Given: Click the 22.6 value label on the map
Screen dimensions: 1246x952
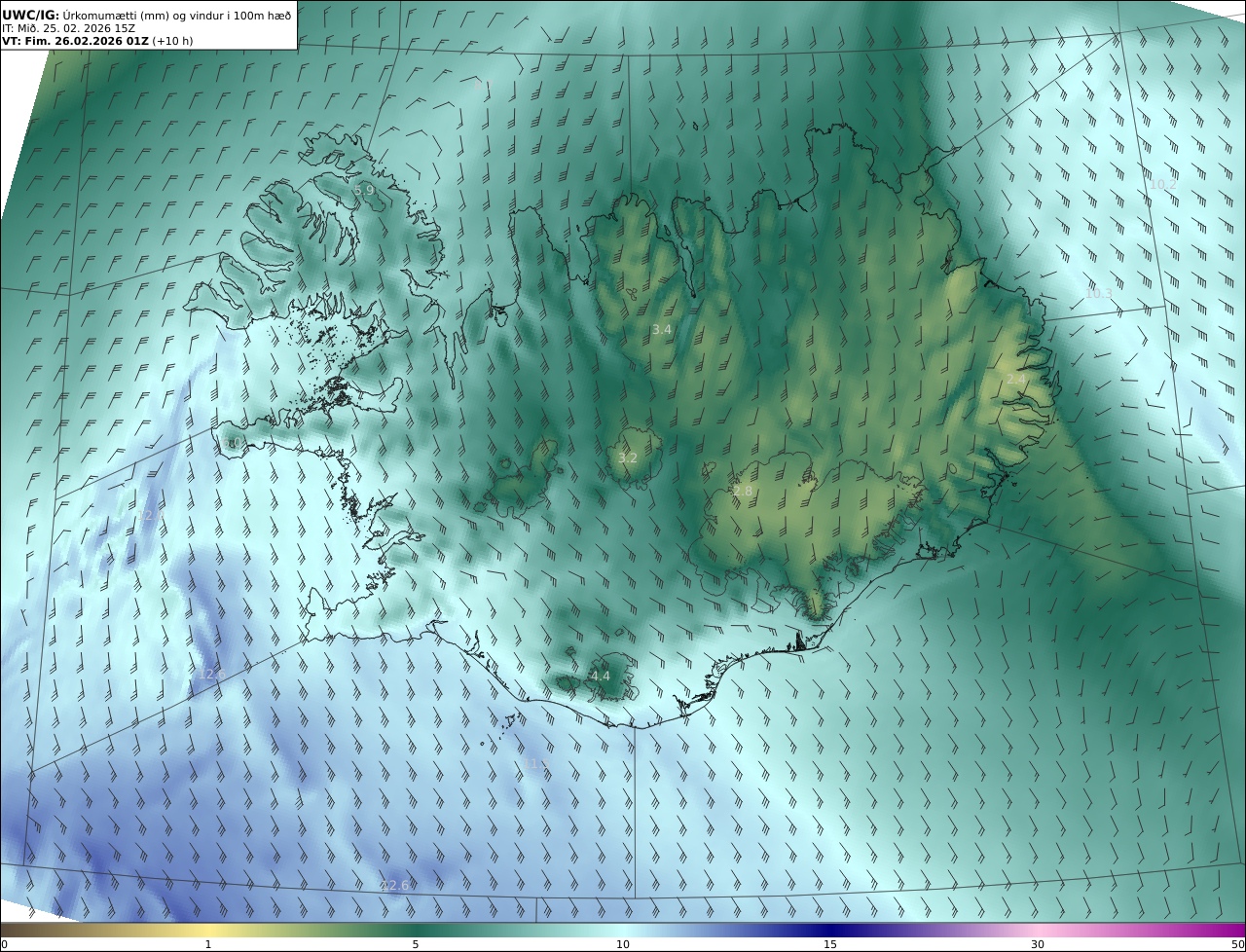Looking at the screenshot, I should (394, 885).
